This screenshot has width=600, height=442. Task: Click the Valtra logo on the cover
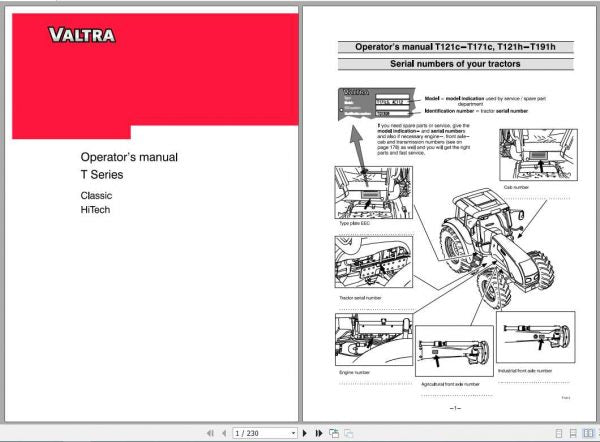point(82,35)
